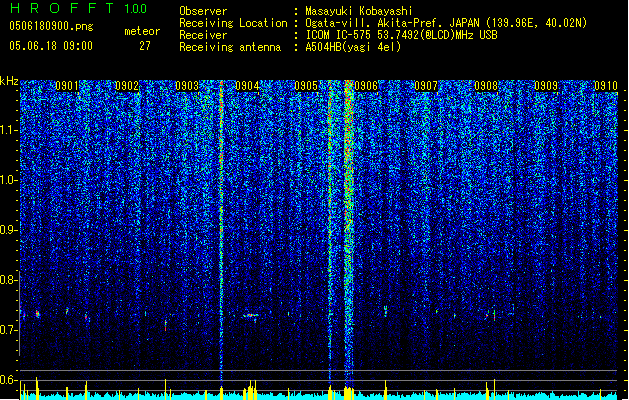The image size is (629, 400).
Task: Click the 0.9 frequency axis label
Action: pyautogui.click(x=9, y=230)
